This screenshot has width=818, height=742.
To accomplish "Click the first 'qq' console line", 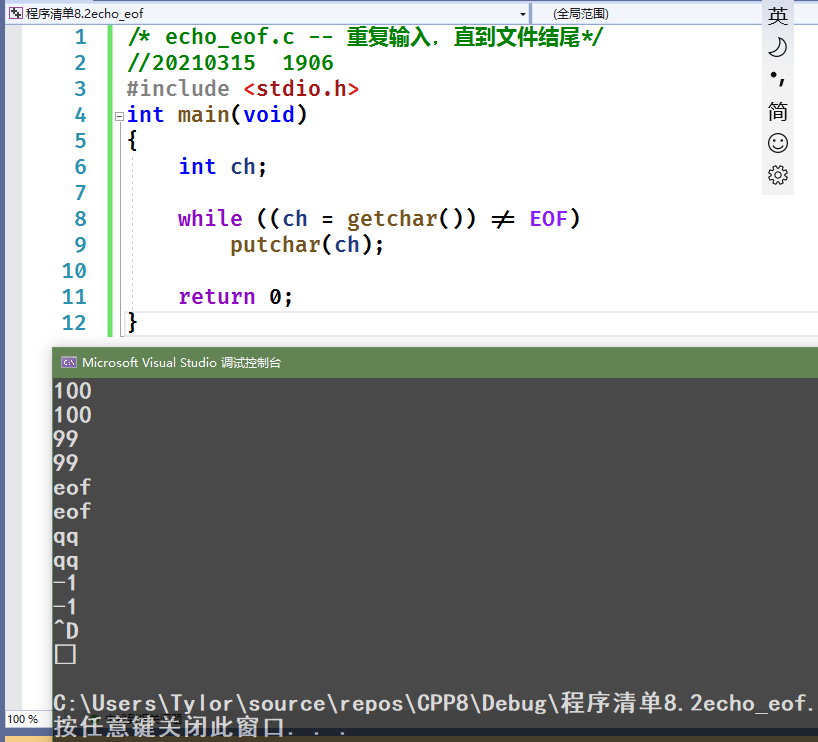I will (x=66, y=536).
